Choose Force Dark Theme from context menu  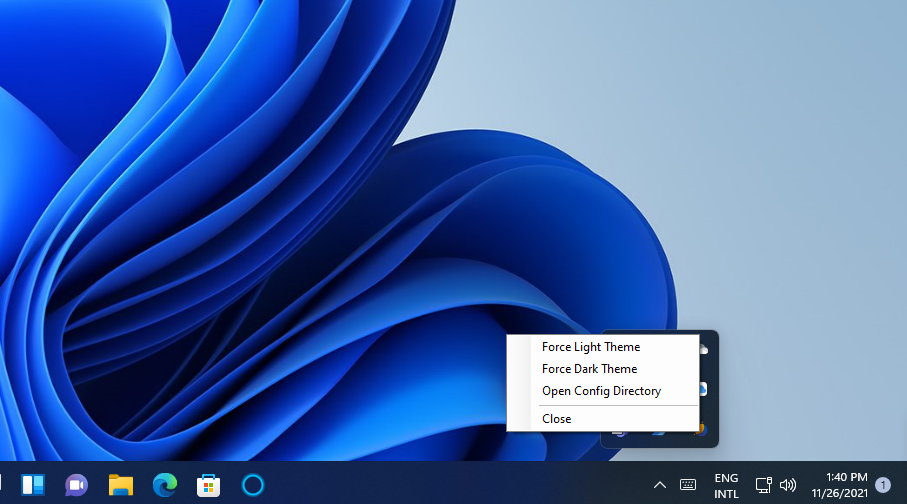click(x=589, y=369)
